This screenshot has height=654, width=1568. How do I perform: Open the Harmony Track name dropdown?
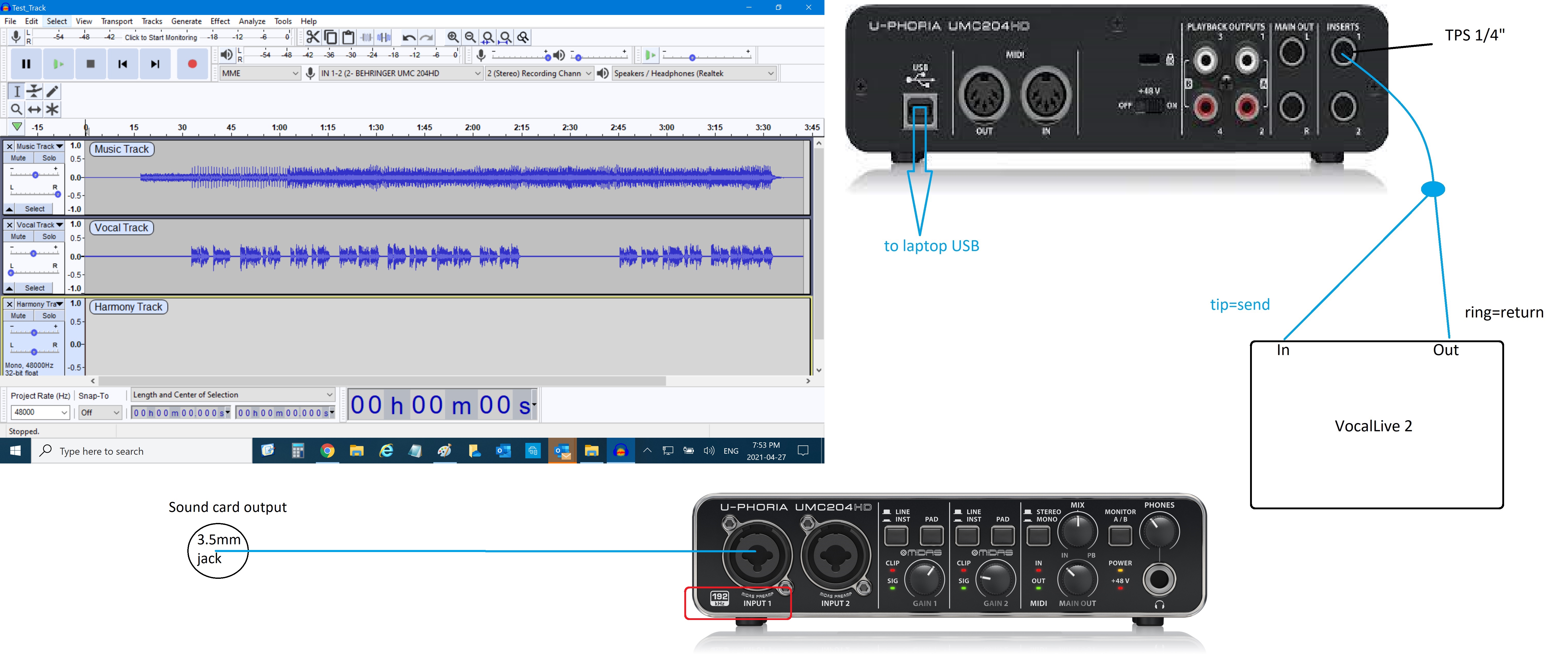click(40, 304)
